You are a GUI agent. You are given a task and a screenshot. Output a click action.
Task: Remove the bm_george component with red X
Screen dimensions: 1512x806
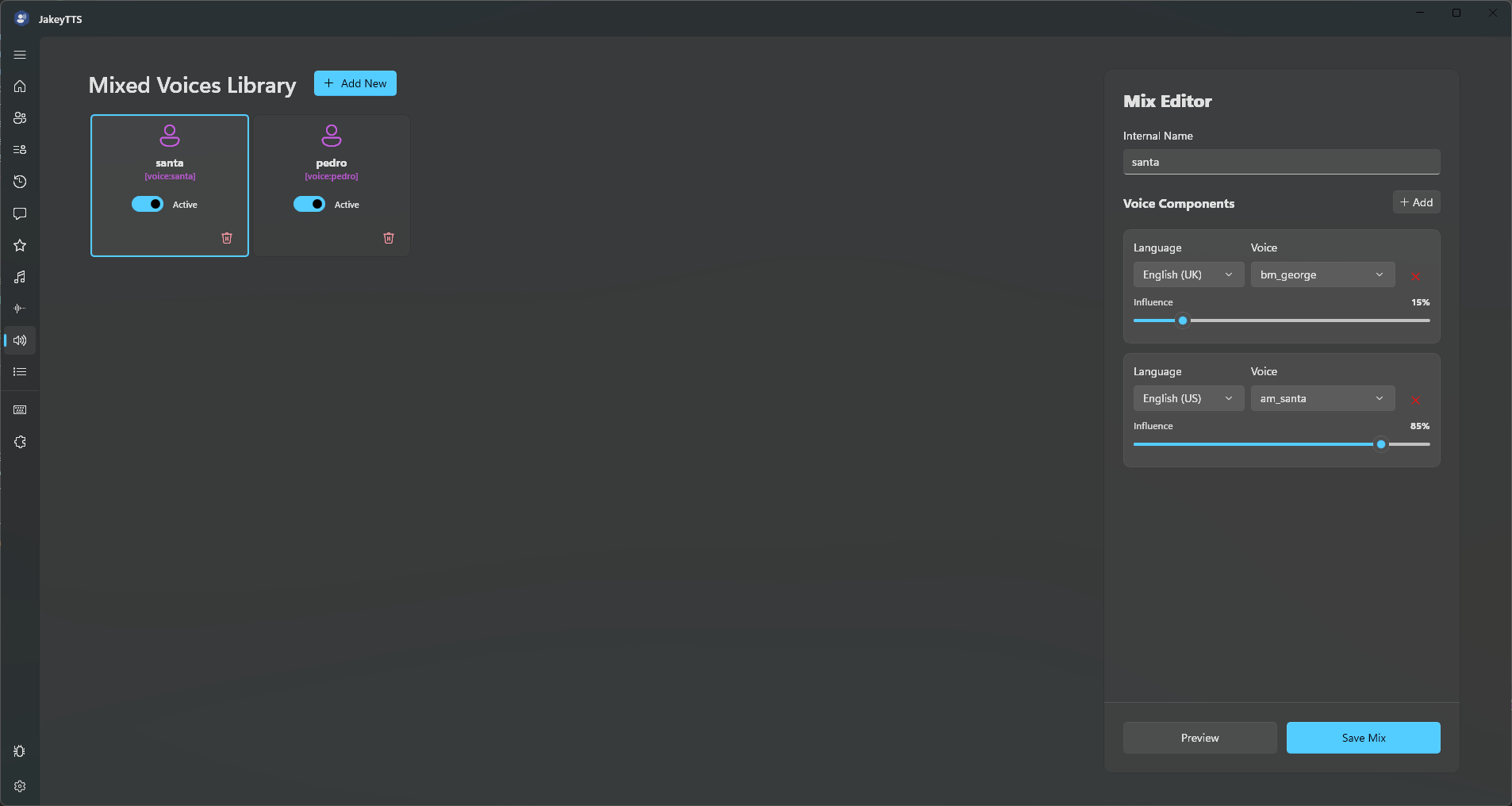[x=1416, y=276]
